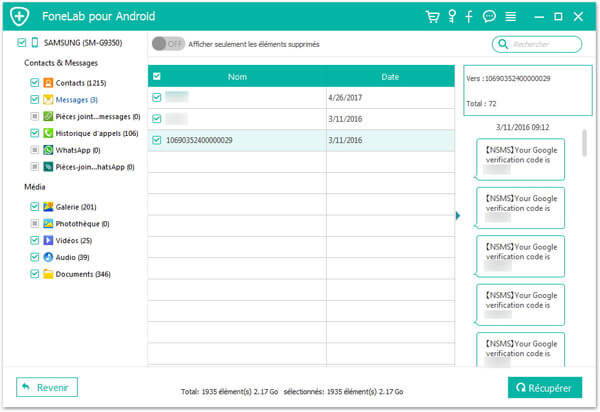Uncheck the Vidéos (25) checkbox

(x=35, y=240)
